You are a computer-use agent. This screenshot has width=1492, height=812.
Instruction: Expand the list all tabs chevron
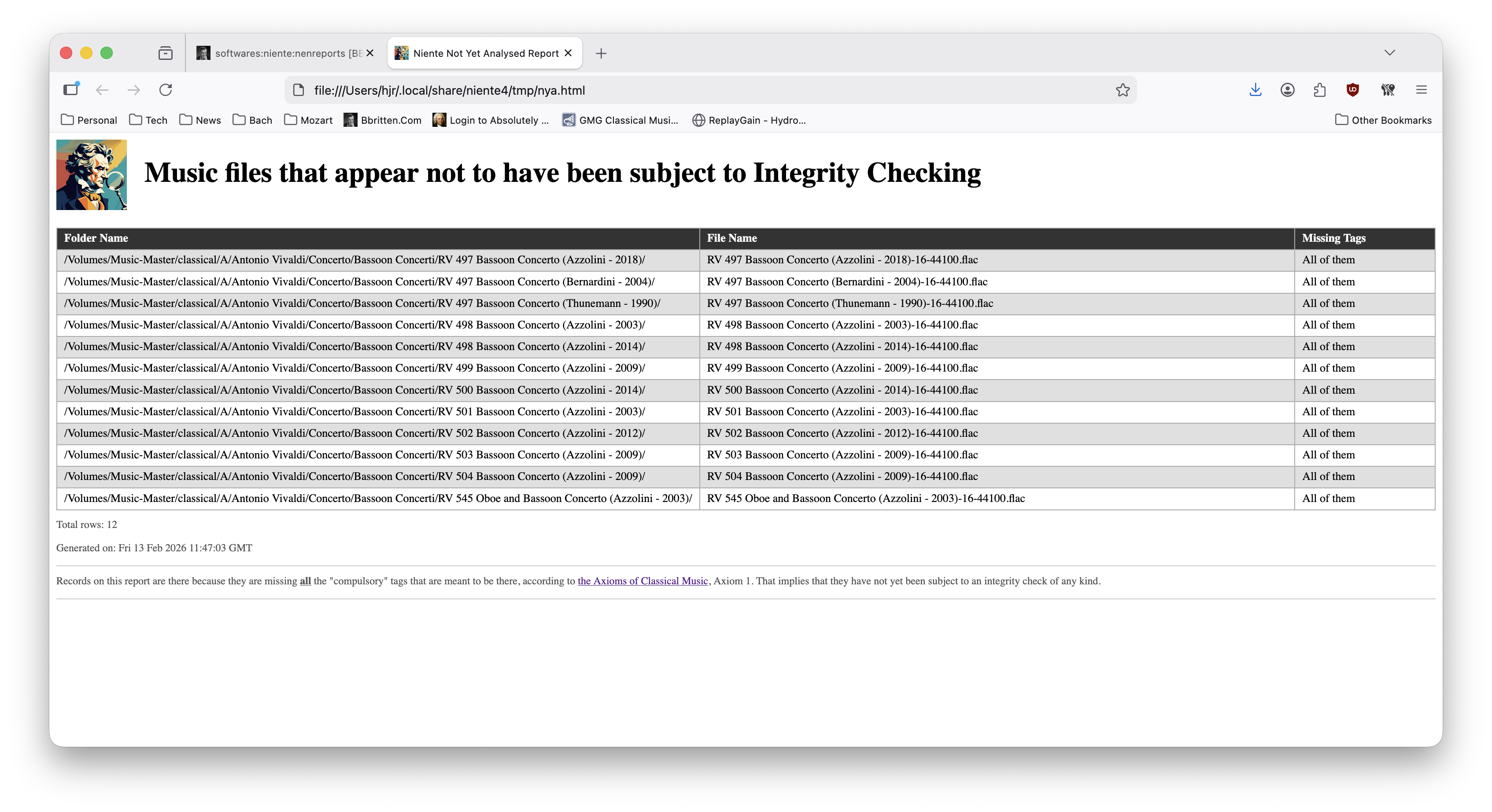(1389, 53)
